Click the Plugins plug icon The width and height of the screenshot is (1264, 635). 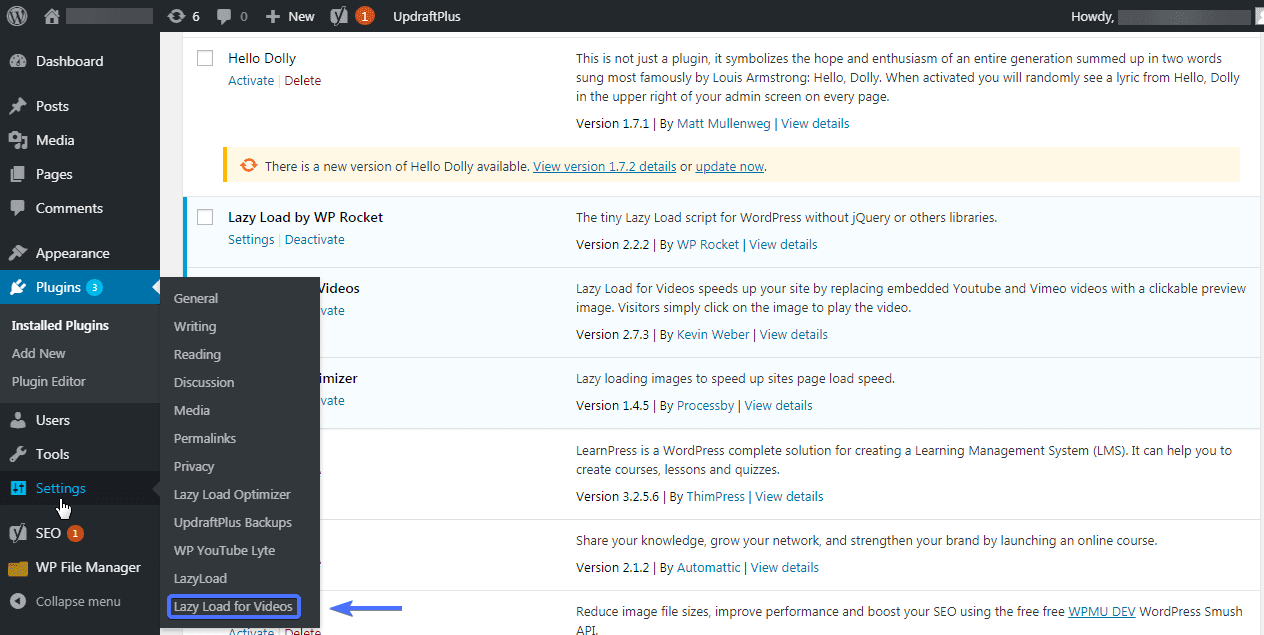coord(18,287)
